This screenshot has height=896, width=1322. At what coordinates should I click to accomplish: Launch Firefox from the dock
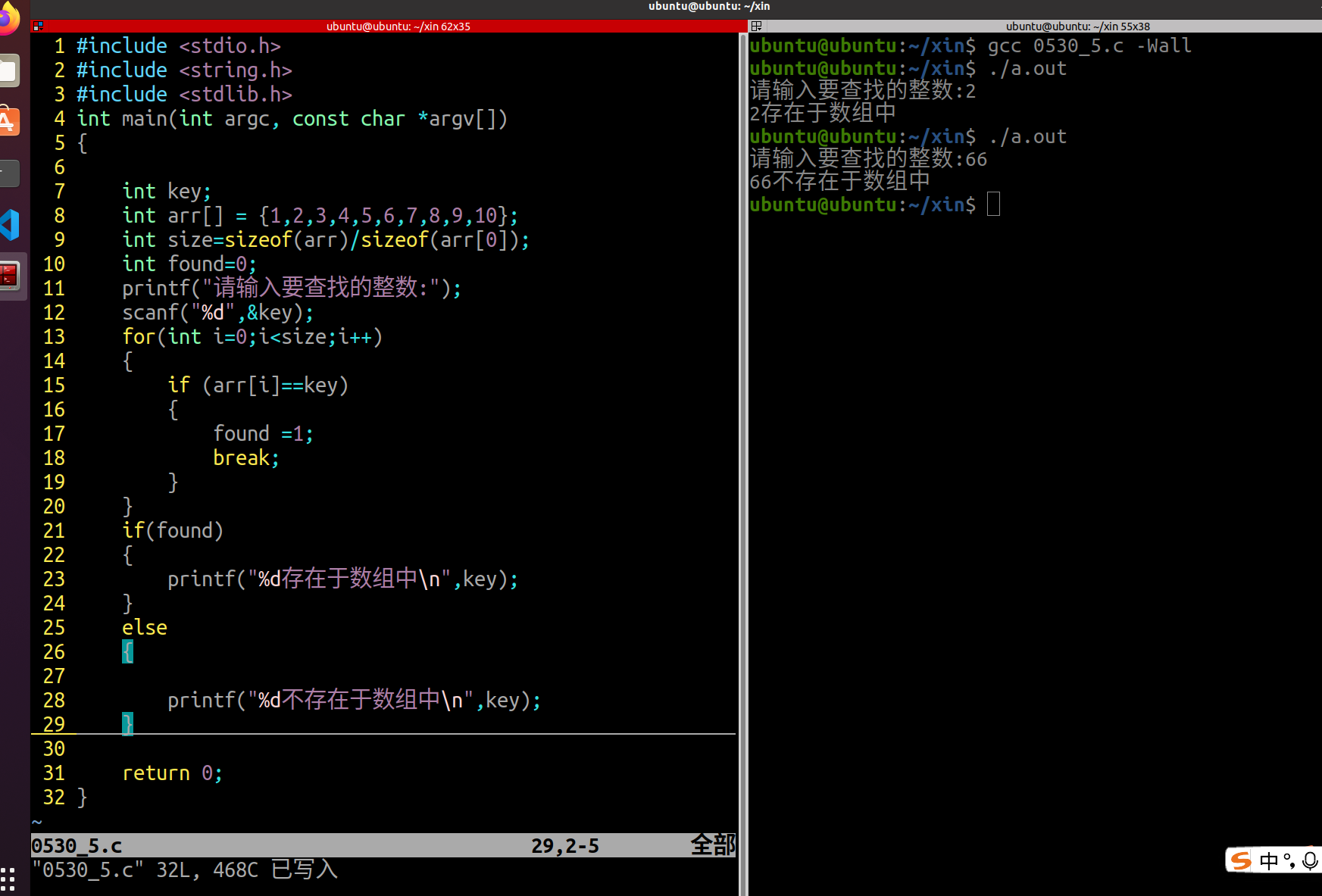(10, 18)
